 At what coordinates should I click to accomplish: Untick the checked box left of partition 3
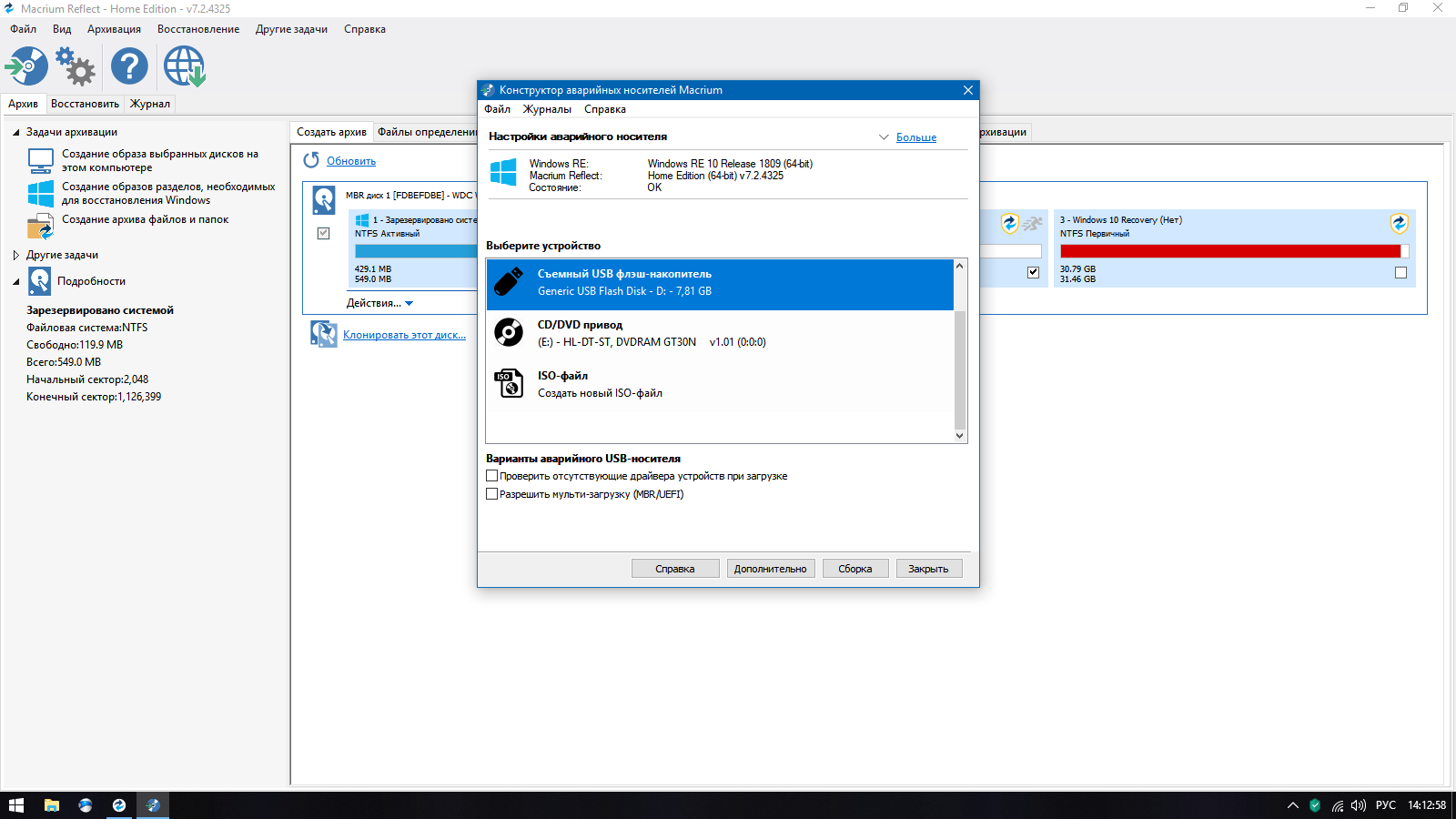point(1033,272)
